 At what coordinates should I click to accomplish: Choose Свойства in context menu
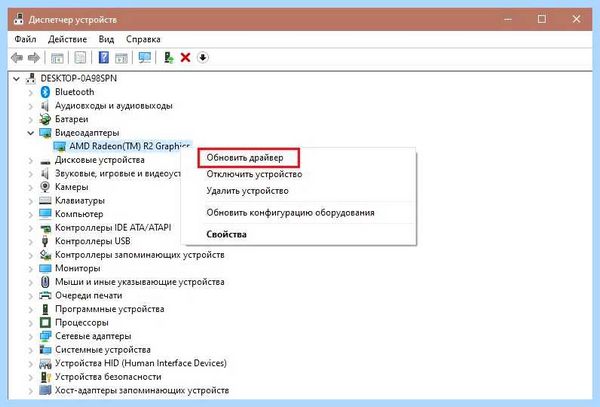[x=226, y=234]
